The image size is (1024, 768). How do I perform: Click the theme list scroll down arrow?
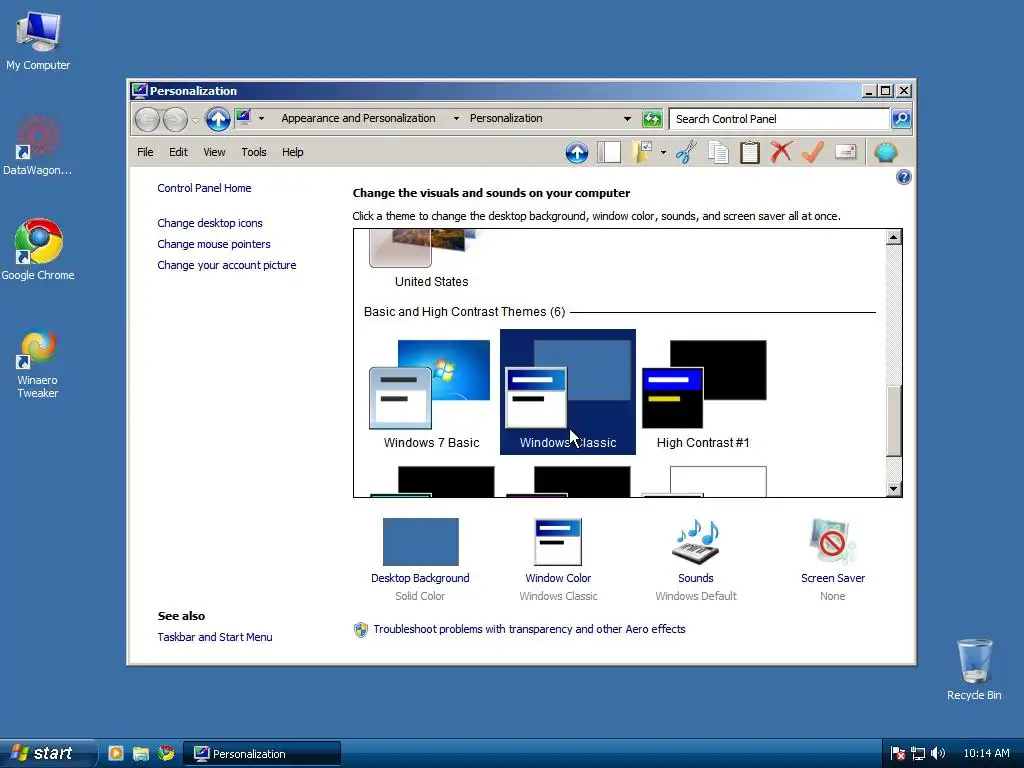coord(894,488)
